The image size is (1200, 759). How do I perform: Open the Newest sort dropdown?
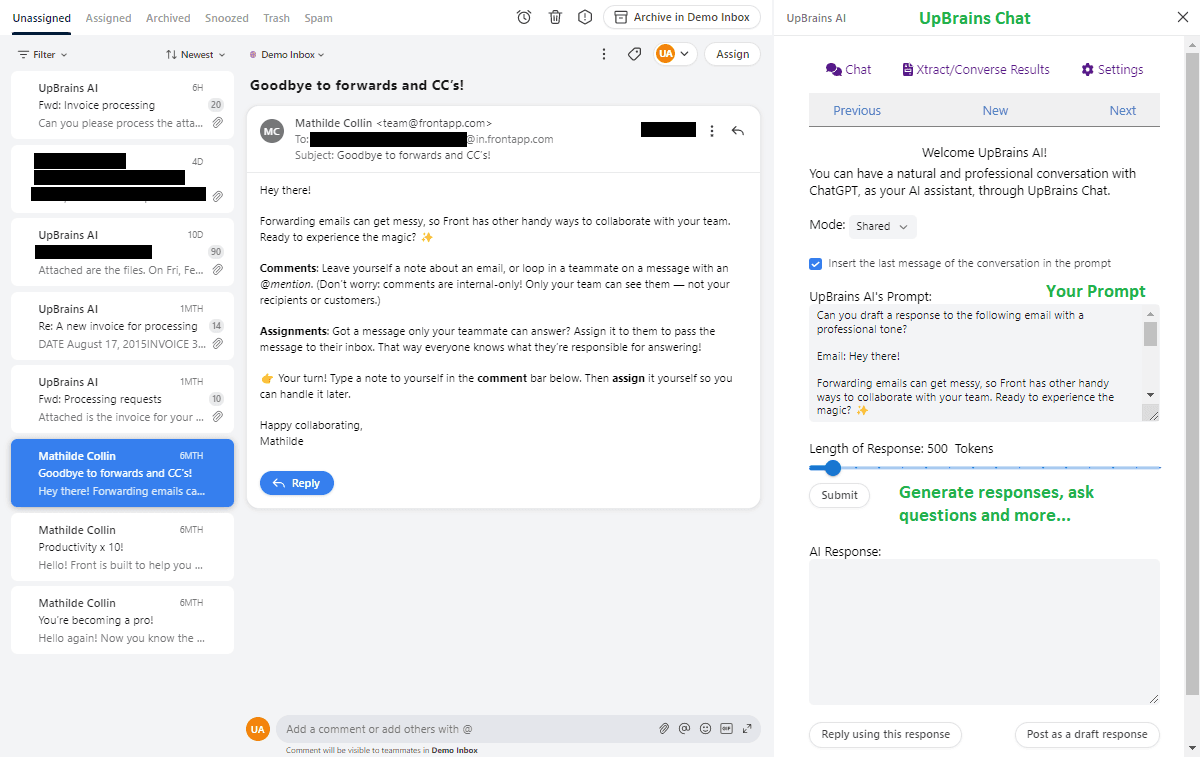pos(196,55)
